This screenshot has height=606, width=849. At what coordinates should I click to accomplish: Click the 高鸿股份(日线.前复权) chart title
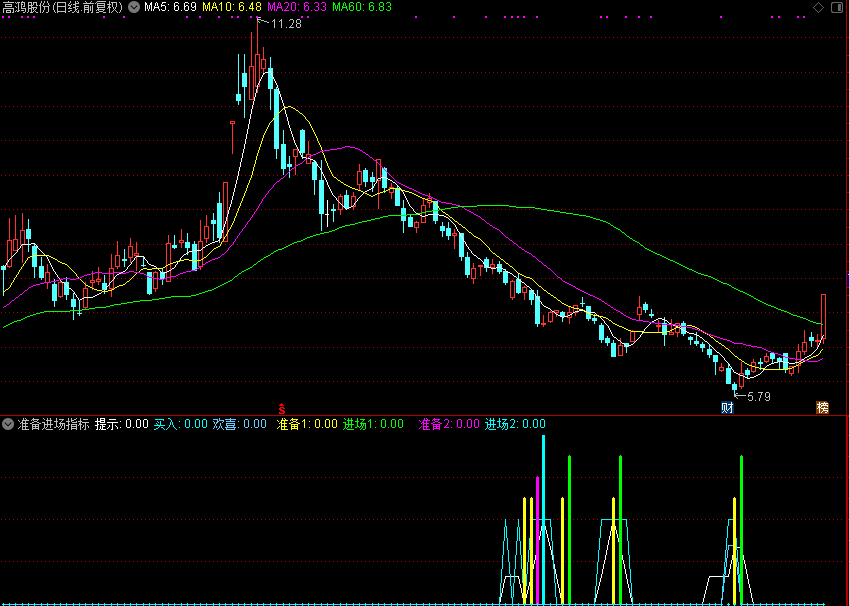(x=63, y=7)
